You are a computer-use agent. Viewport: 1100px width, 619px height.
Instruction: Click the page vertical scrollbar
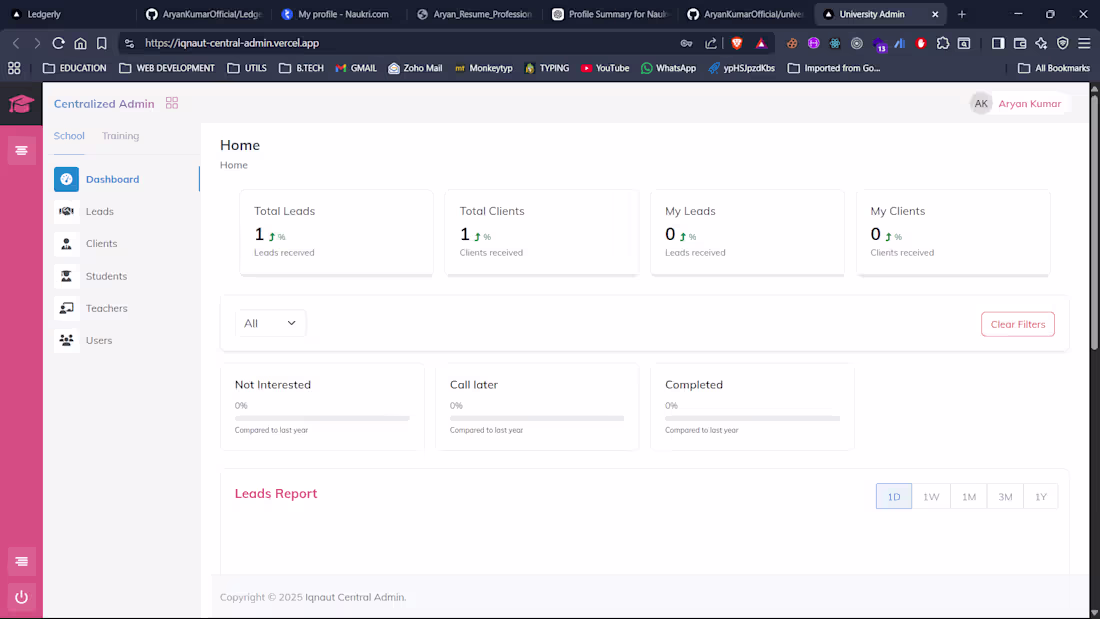pos(1094,221)
